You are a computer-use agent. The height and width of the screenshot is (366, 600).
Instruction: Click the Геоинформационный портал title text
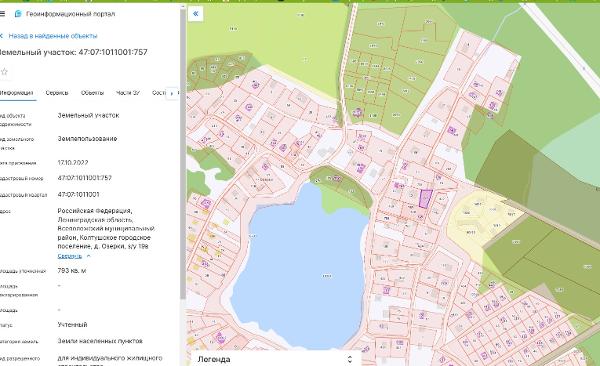coord(70,14)
